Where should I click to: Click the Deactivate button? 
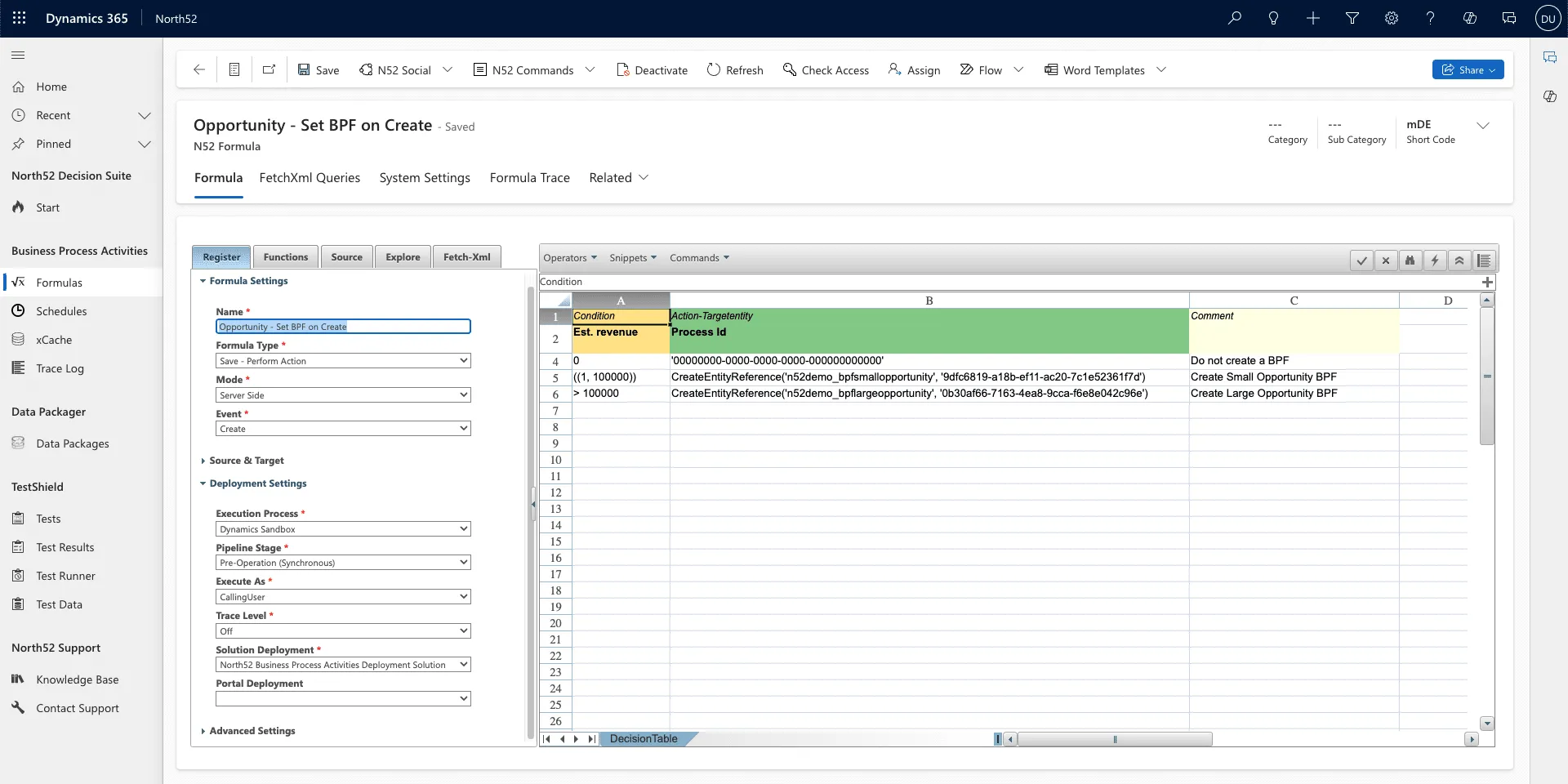coord(652,69)
